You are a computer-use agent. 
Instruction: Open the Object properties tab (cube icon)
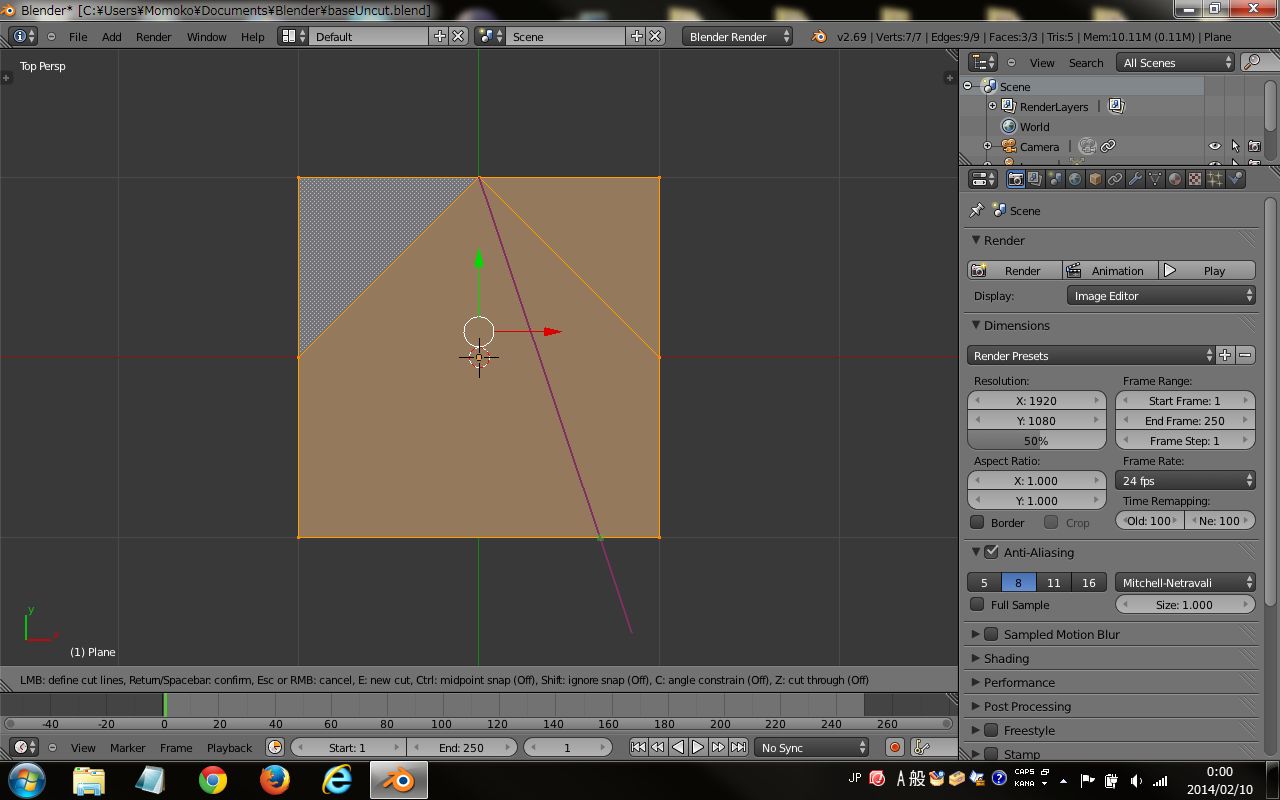point(1095,179)
